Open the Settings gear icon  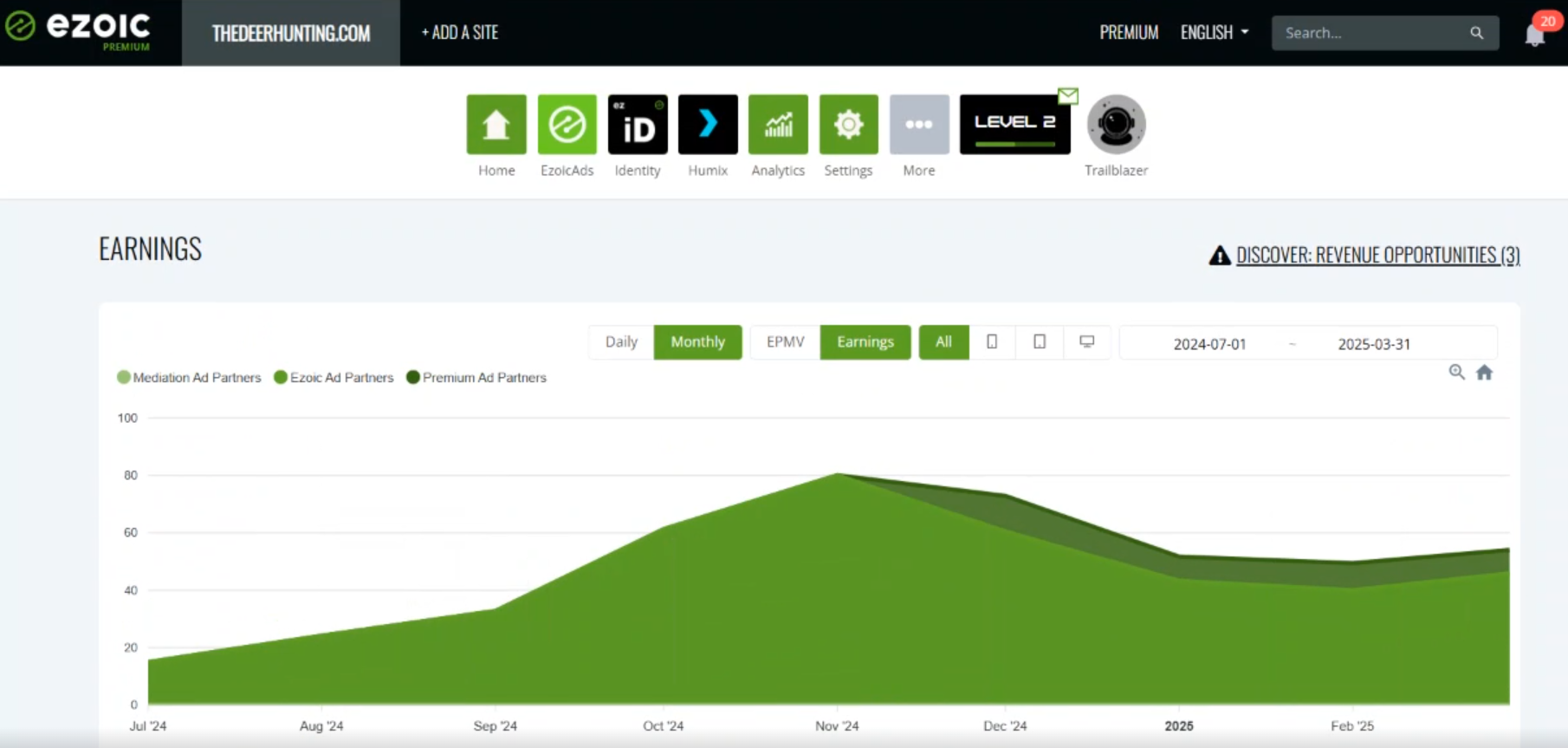(x=849, y=124)
